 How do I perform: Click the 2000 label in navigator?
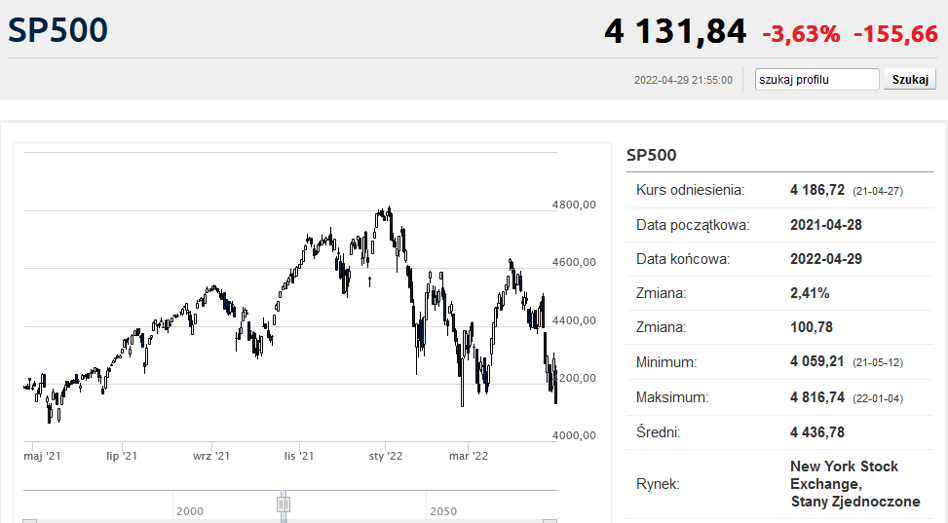190,511
